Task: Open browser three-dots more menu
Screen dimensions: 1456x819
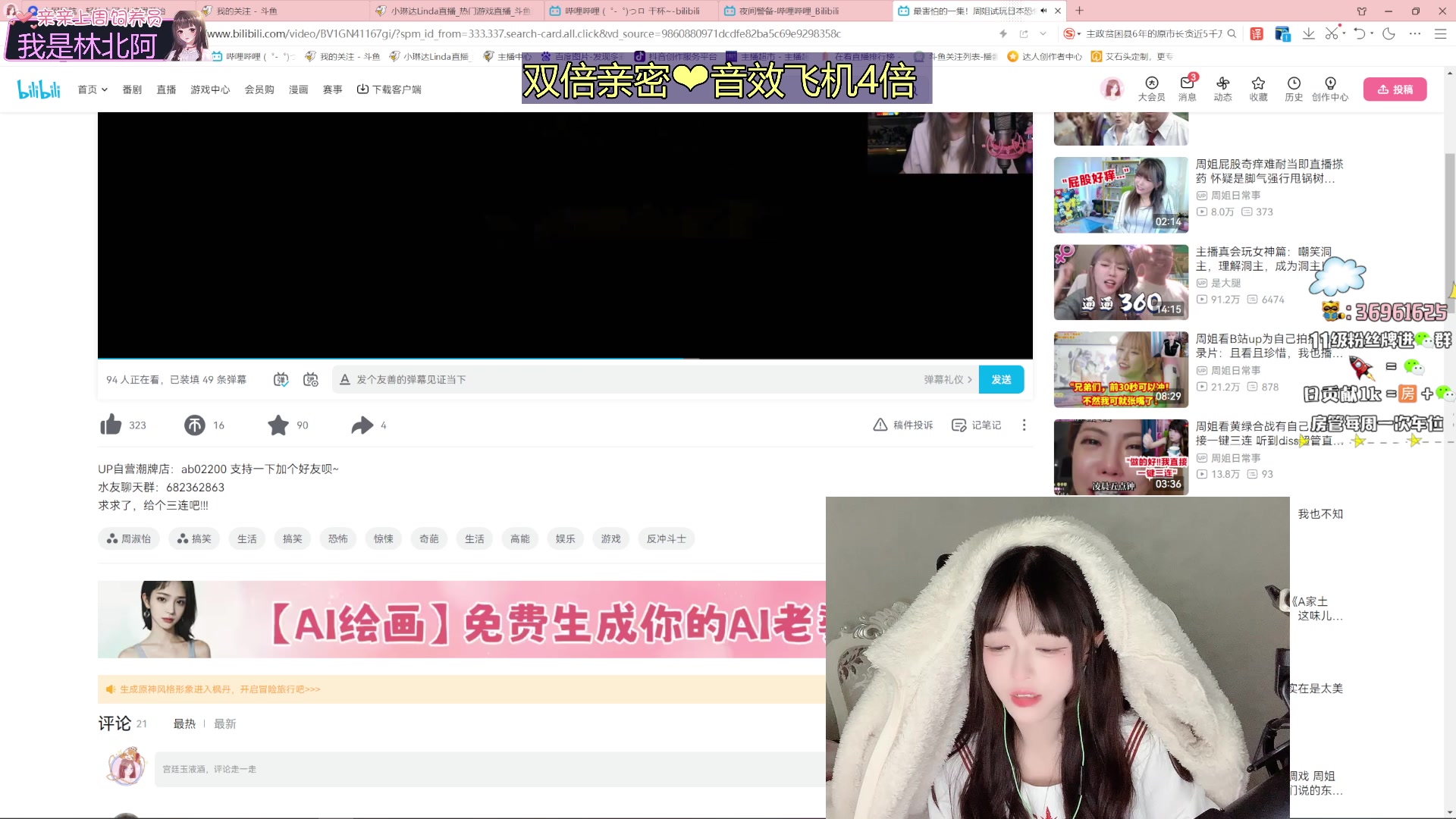Action: pos(1415,33)
